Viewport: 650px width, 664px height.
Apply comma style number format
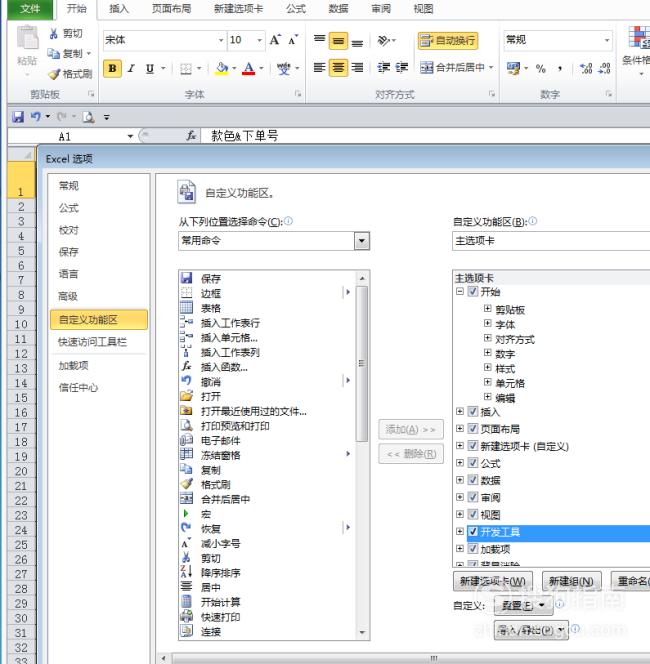point(560,69)
